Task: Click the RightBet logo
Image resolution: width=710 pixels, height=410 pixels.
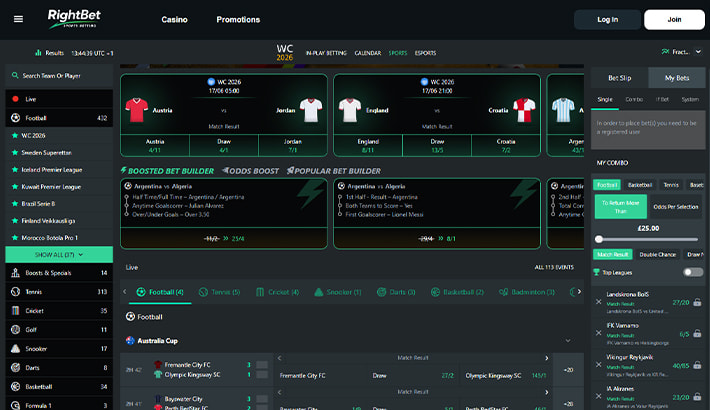Action: click(x=74, y=19)
